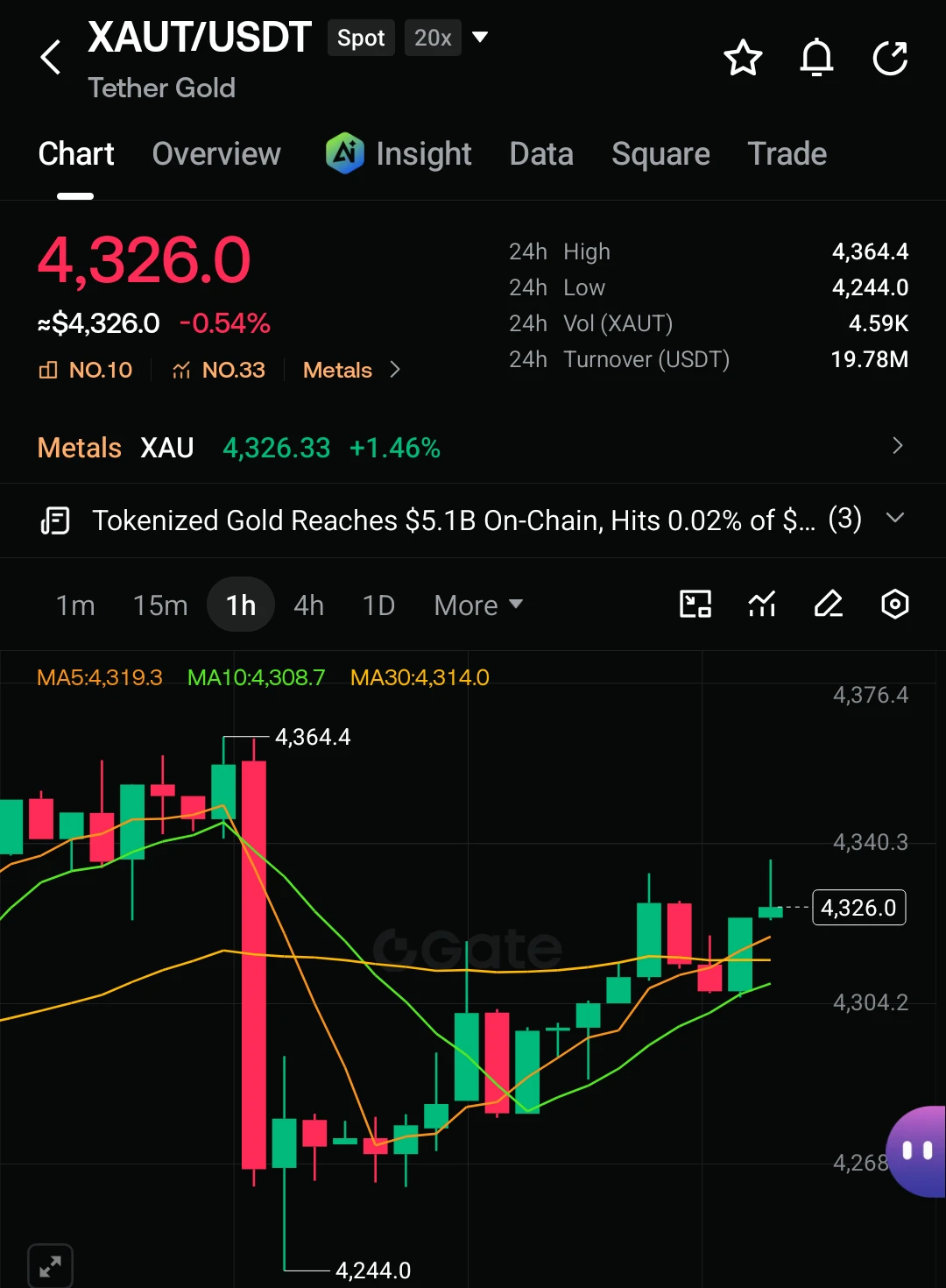
Task: Tap the MA5:4,319.3 indicator label
Action: (x=100, y=677)
